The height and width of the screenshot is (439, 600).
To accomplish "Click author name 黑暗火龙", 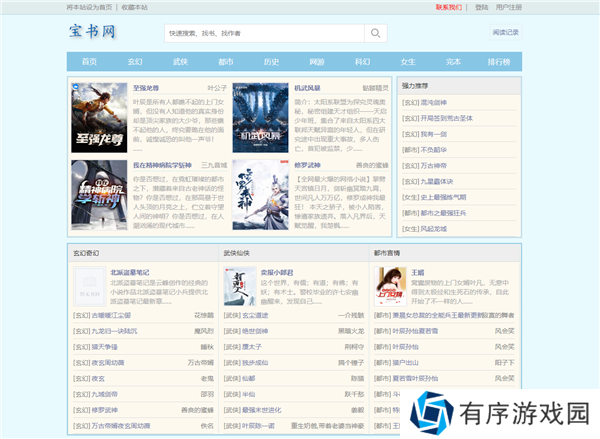I will coord(351,331).
